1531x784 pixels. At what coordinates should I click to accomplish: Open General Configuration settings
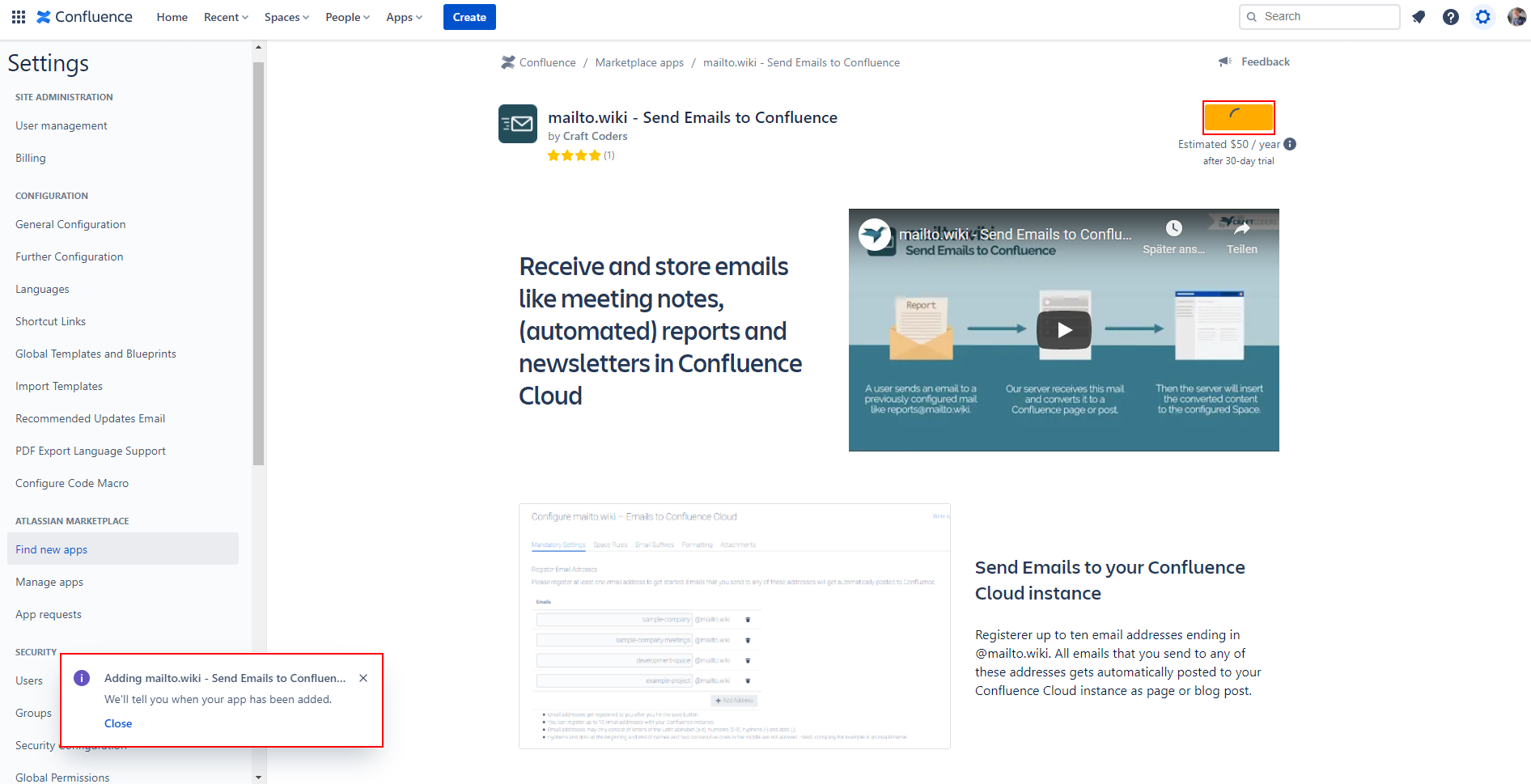[x=70, y=224]
